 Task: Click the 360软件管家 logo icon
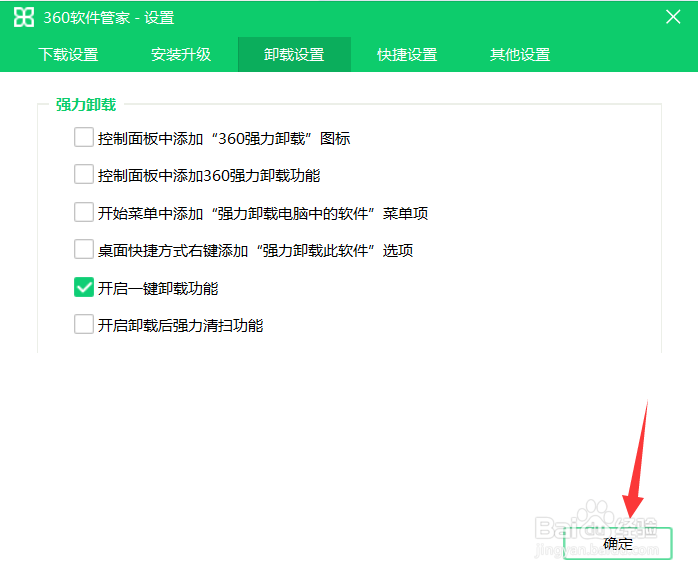(24, 17)
